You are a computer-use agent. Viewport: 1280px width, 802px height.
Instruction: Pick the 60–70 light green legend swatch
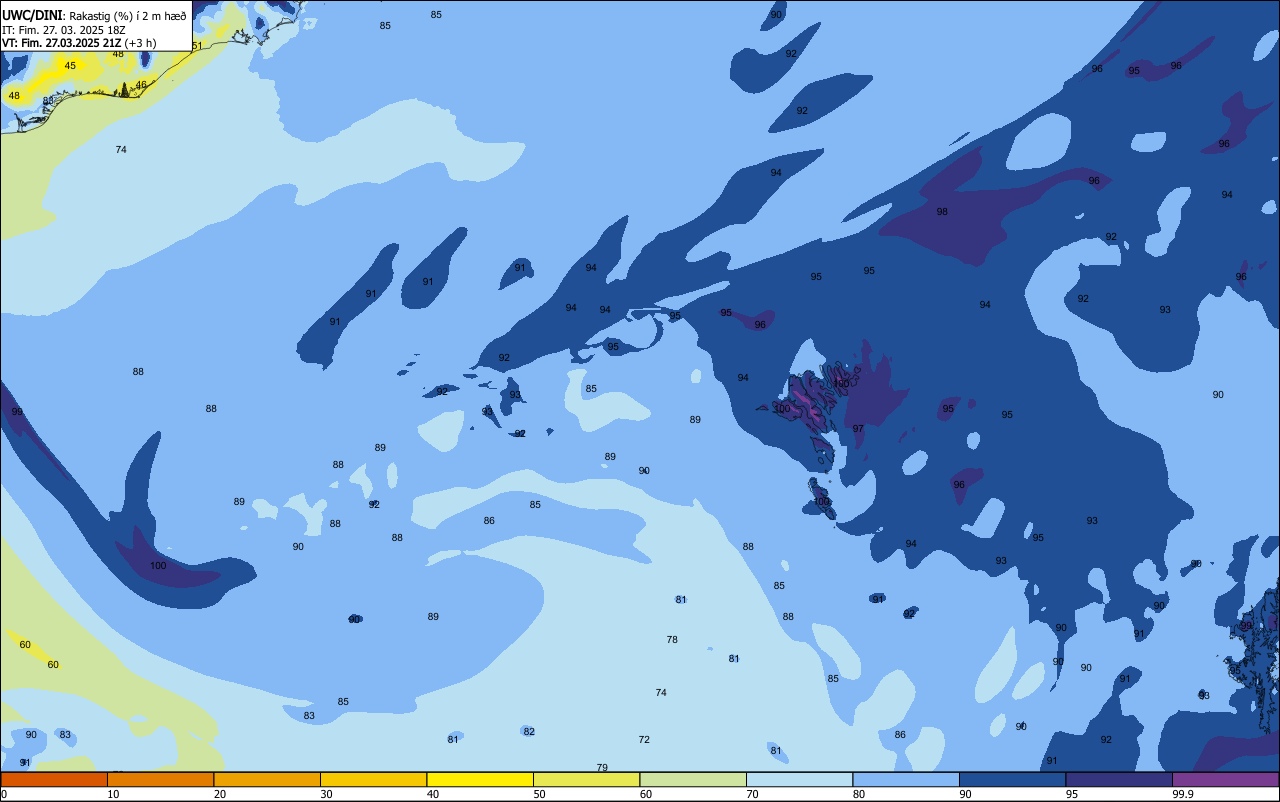(693, 779)
